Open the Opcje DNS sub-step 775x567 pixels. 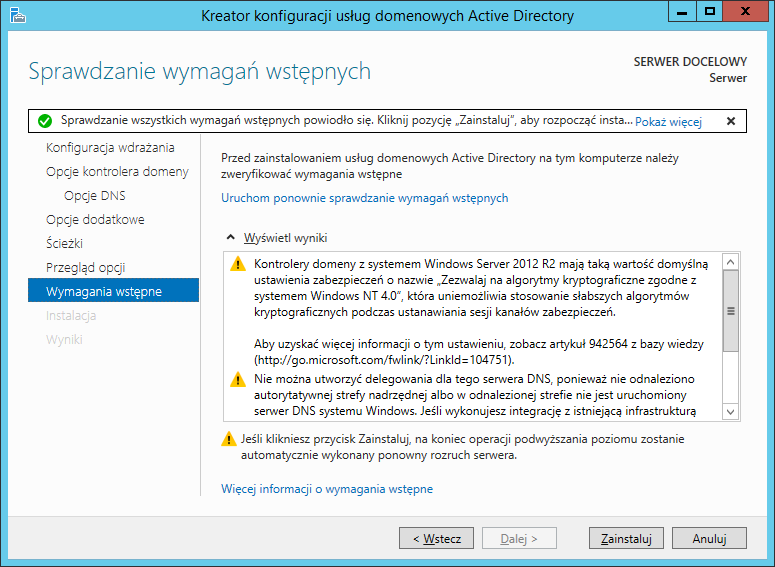coord(94,196)
